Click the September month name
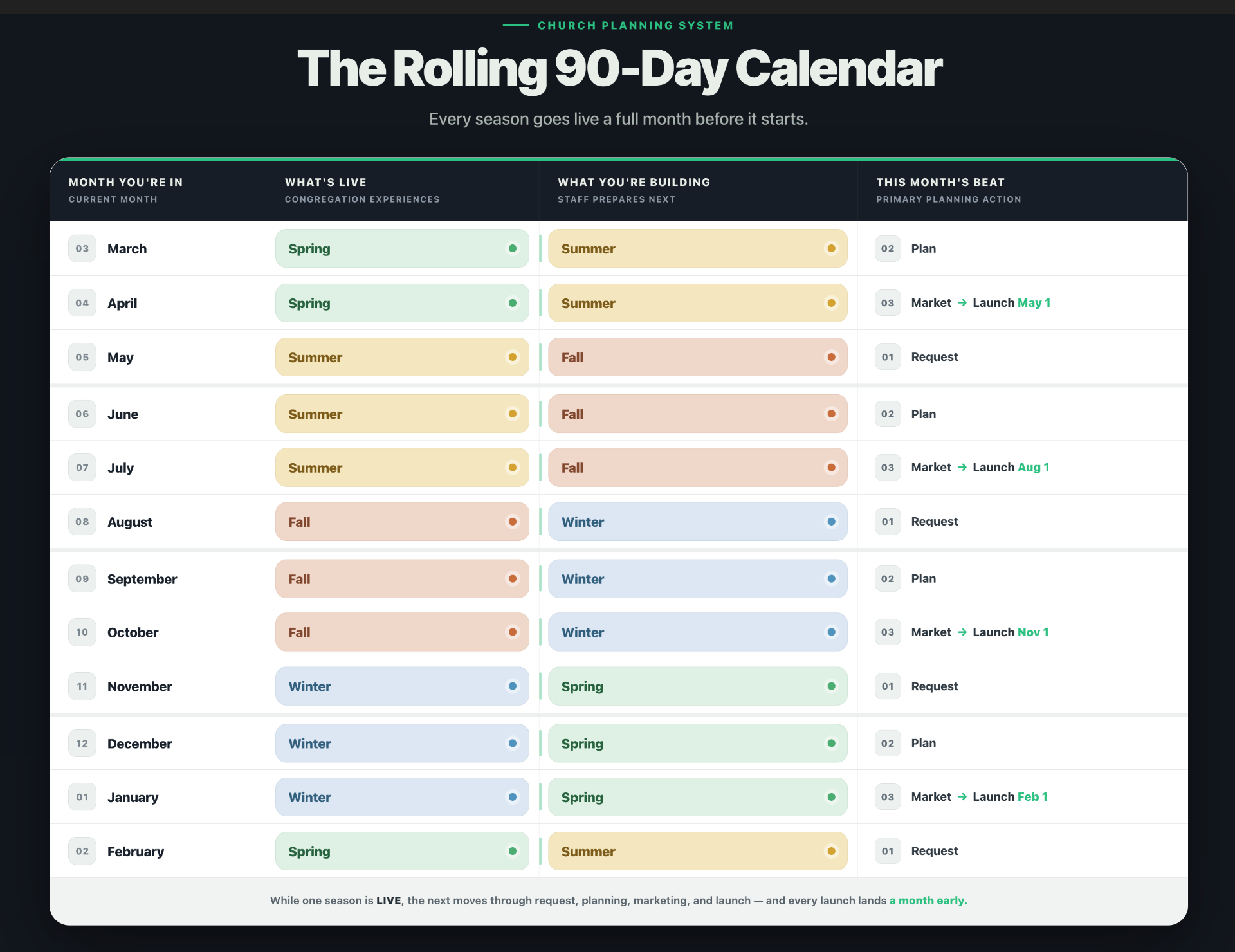 [x=142, y=579]
